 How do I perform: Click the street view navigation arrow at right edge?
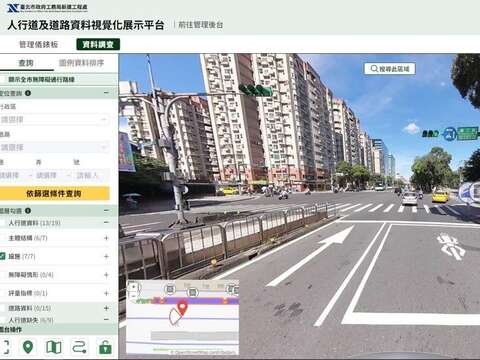click(x=469, y=192)
